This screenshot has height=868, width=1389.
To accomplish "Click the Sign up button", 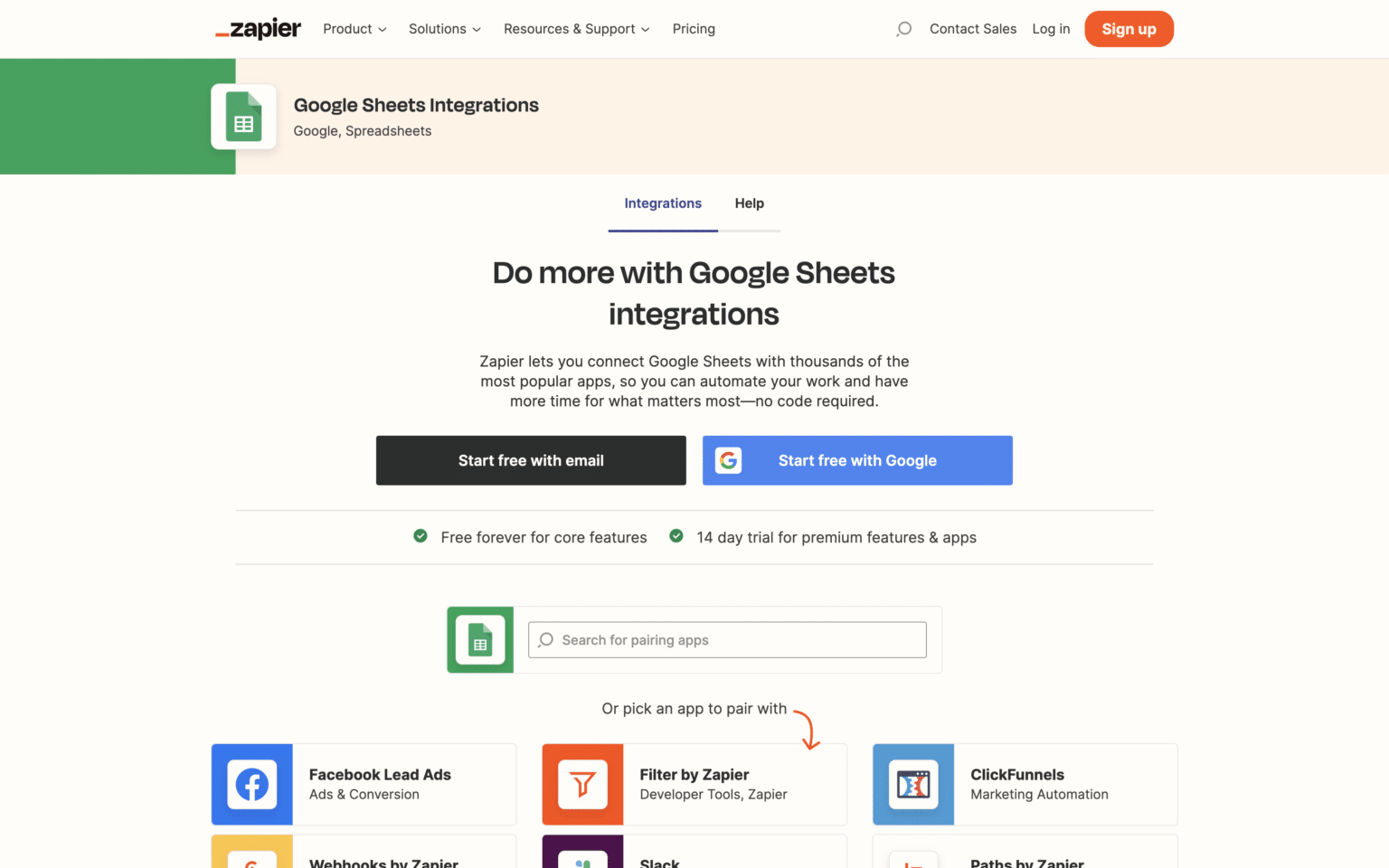I will click(1129, 29).
